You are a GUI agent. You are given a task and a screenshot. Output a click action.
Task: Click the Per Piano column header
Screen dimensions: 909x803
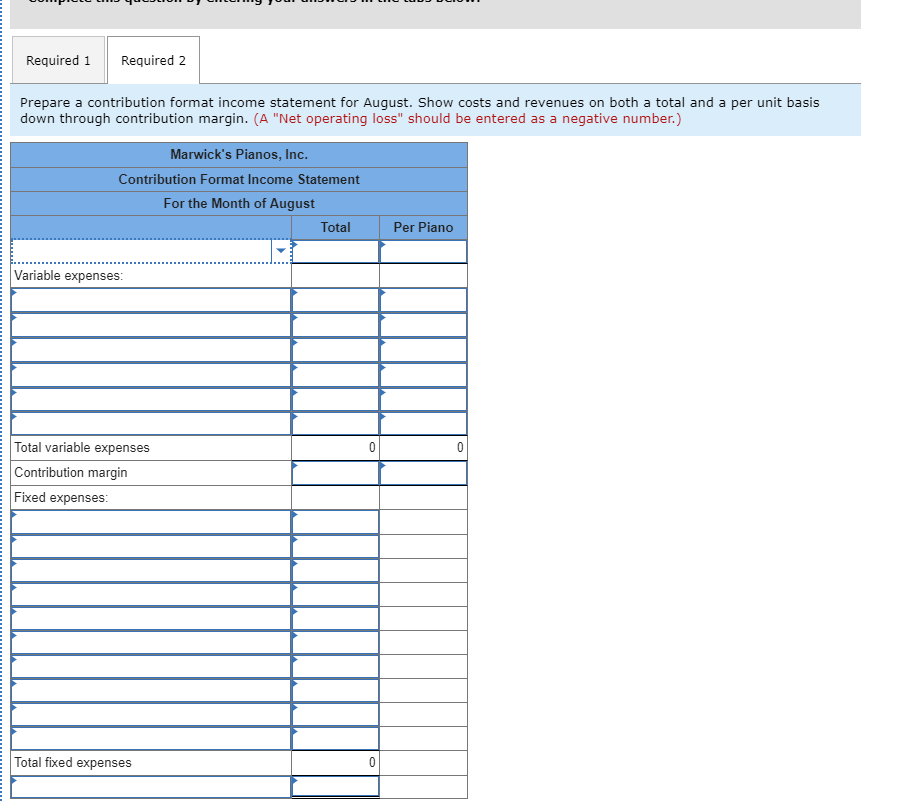click(423, 227)
